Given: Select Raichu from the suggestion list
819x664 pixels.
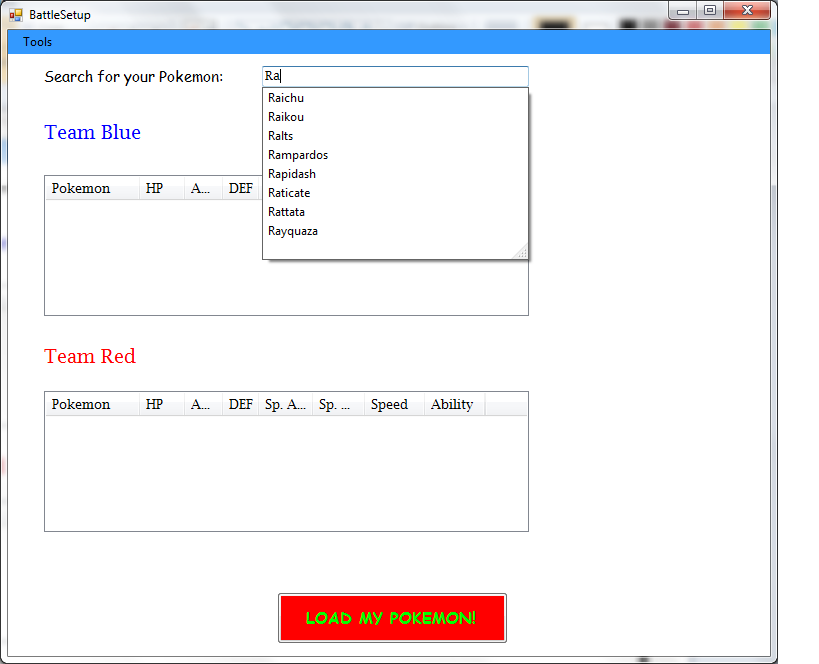Looking at the screenshot, I should pyautogui.click(x=395, y=98).
